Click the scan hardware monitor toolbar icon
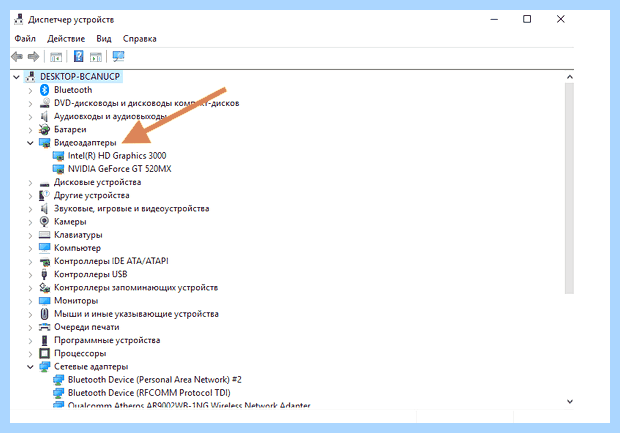Image resolution: width=620 pixels, height=433 pixels. (x=118, y=57)
